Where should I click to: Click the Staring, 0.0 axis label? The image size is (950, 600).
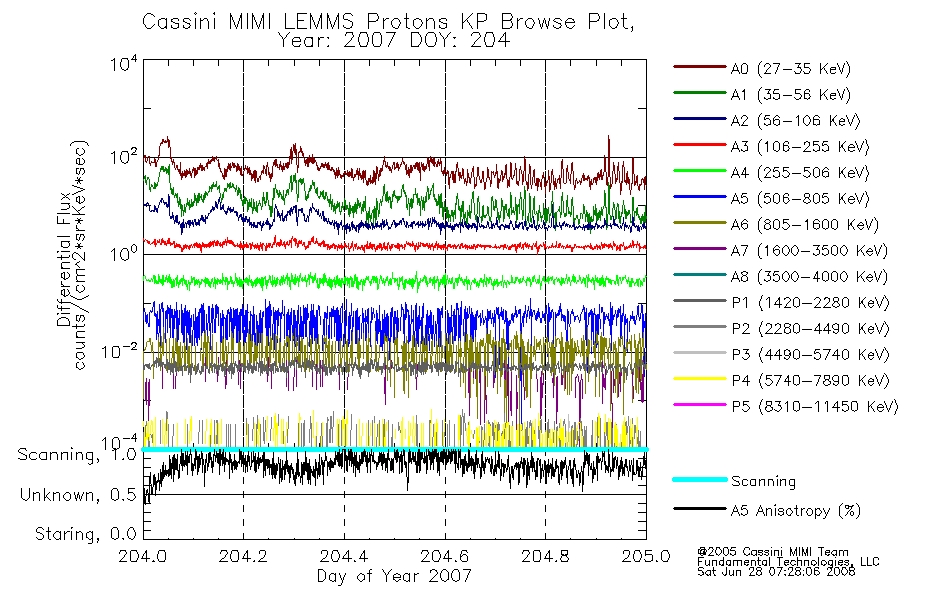click(86, 534)
